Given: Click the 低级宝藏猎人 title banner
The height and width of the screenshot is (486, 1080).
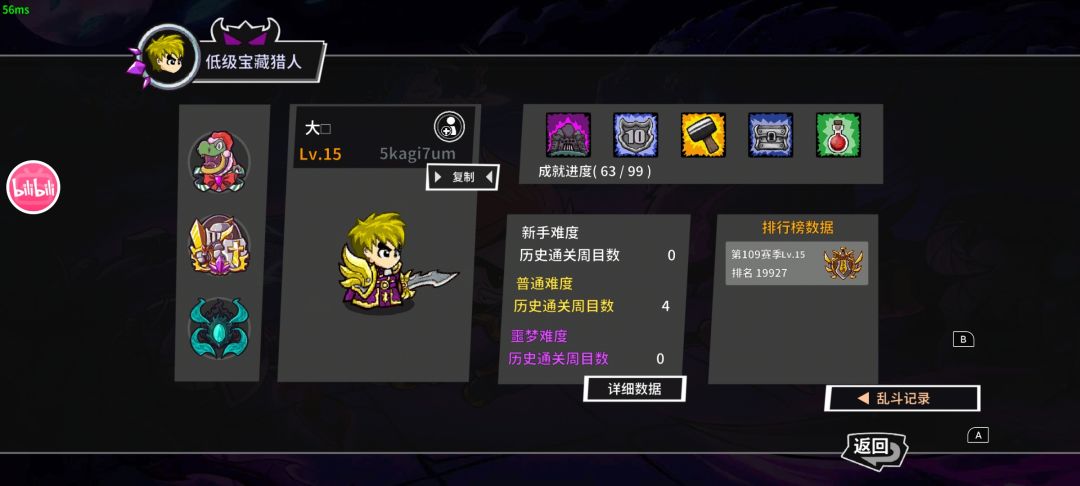Looking at the screenshot, I should pyautogui.click(x=253, y=62).
